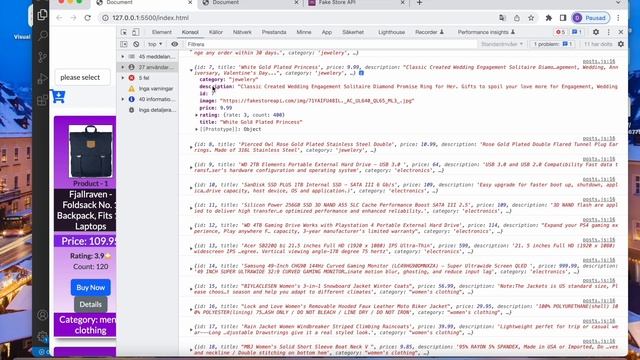
Task: Switch to Lighthouse tab
Action: [391, 32]
